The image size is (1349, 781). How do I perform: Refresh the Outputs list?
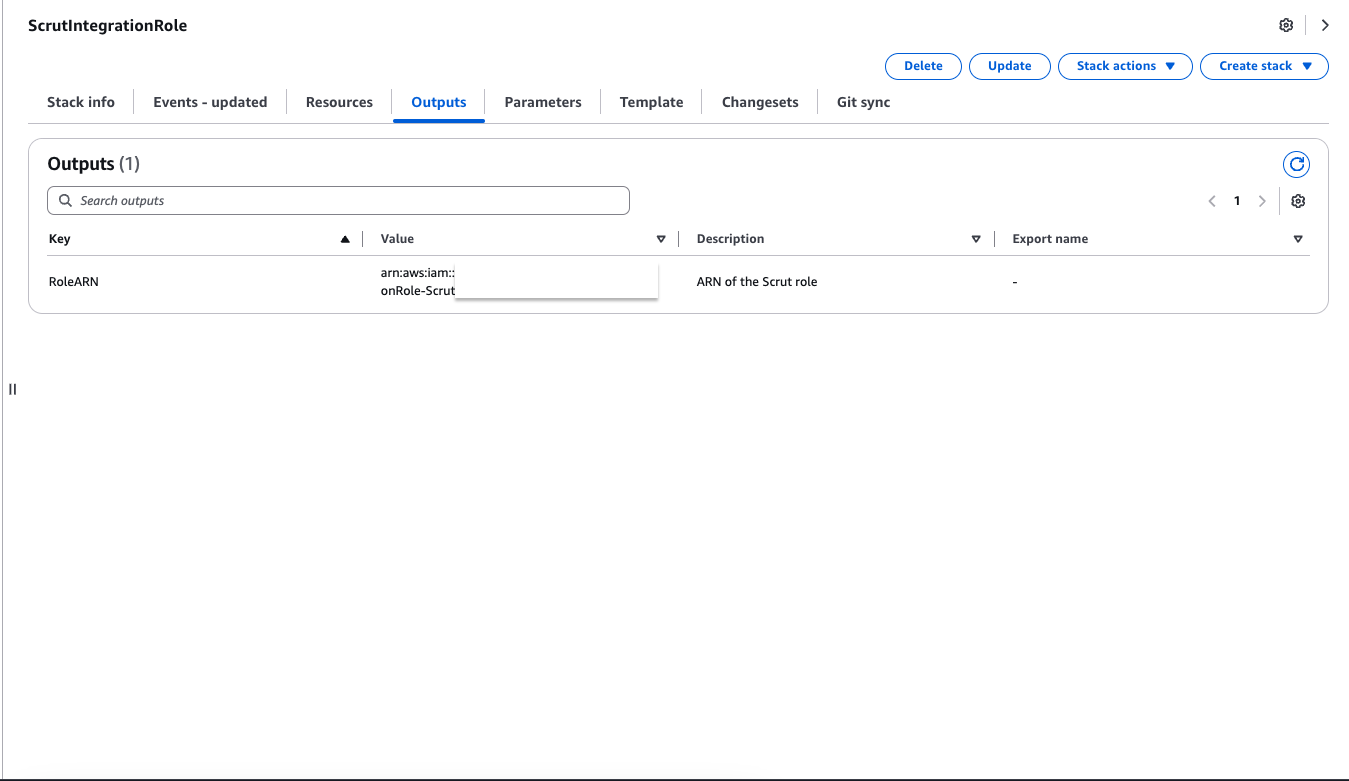(1296, 165)
